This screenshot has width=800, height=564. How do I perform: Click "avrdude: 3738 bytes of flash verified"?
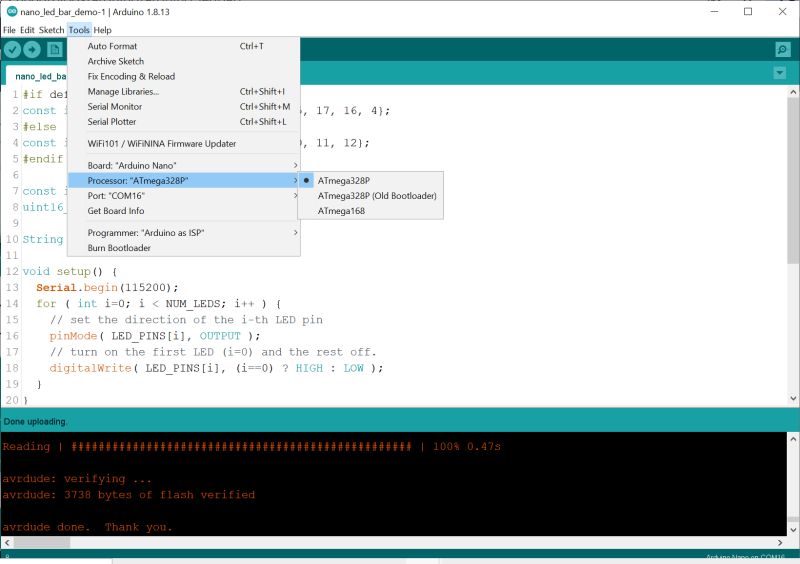click(x=129, y=495)
